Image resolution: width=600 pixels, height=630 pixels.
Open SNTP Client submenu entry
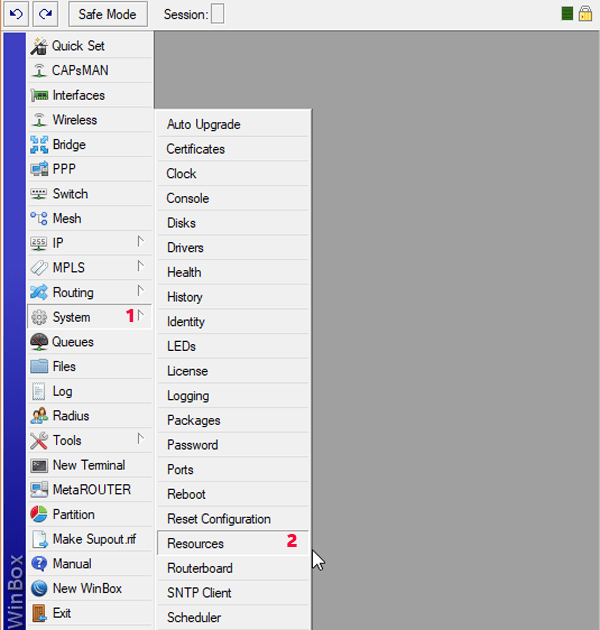point(233,593)
